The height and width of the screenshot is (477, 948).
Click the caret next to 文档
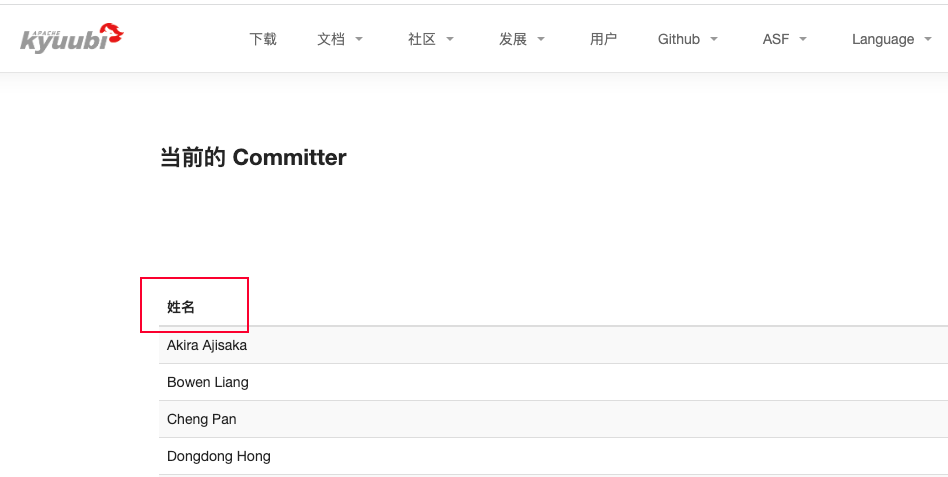tap(359, 39)
